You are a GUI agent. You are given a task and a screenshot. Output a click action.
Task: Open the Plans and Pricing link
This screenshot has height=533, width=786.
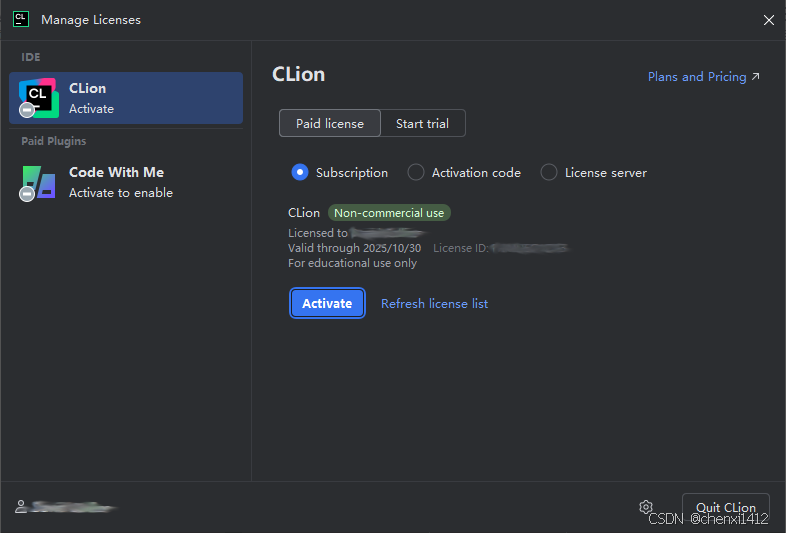click(x=704, y=77)
